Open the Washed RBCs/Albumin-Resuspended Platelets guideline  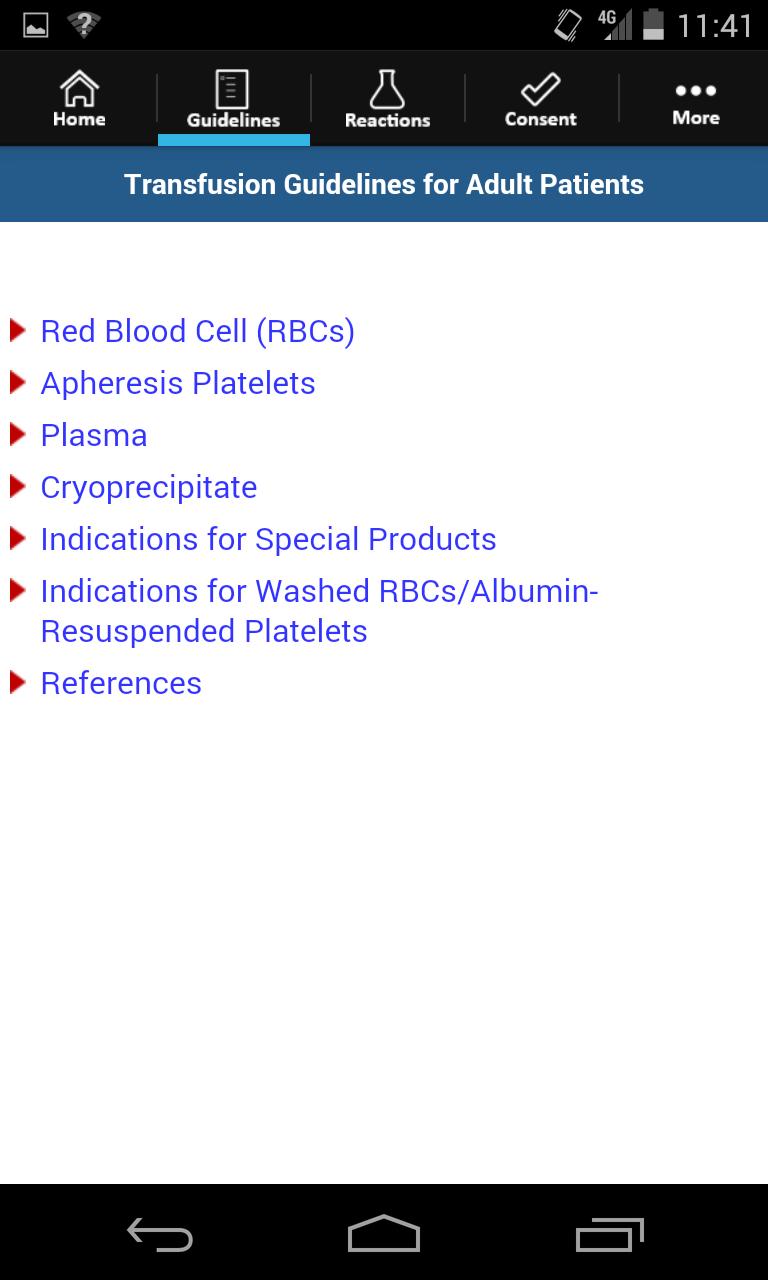click(319, 610)
